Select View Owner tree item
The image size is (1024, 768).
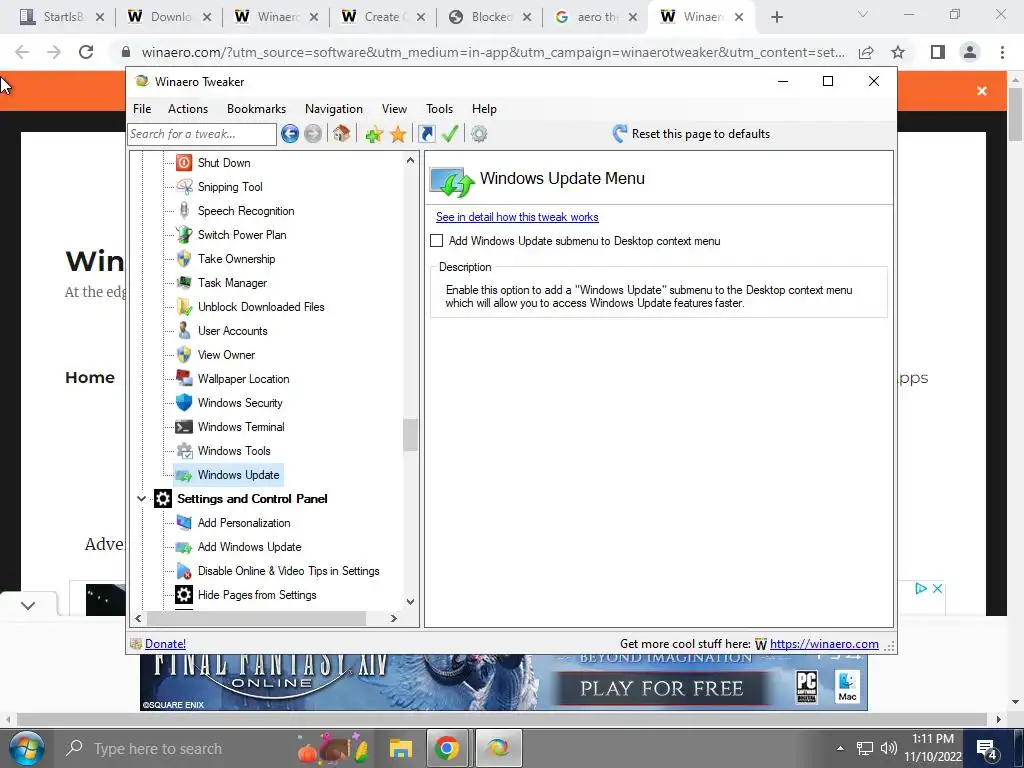point(227,355)
